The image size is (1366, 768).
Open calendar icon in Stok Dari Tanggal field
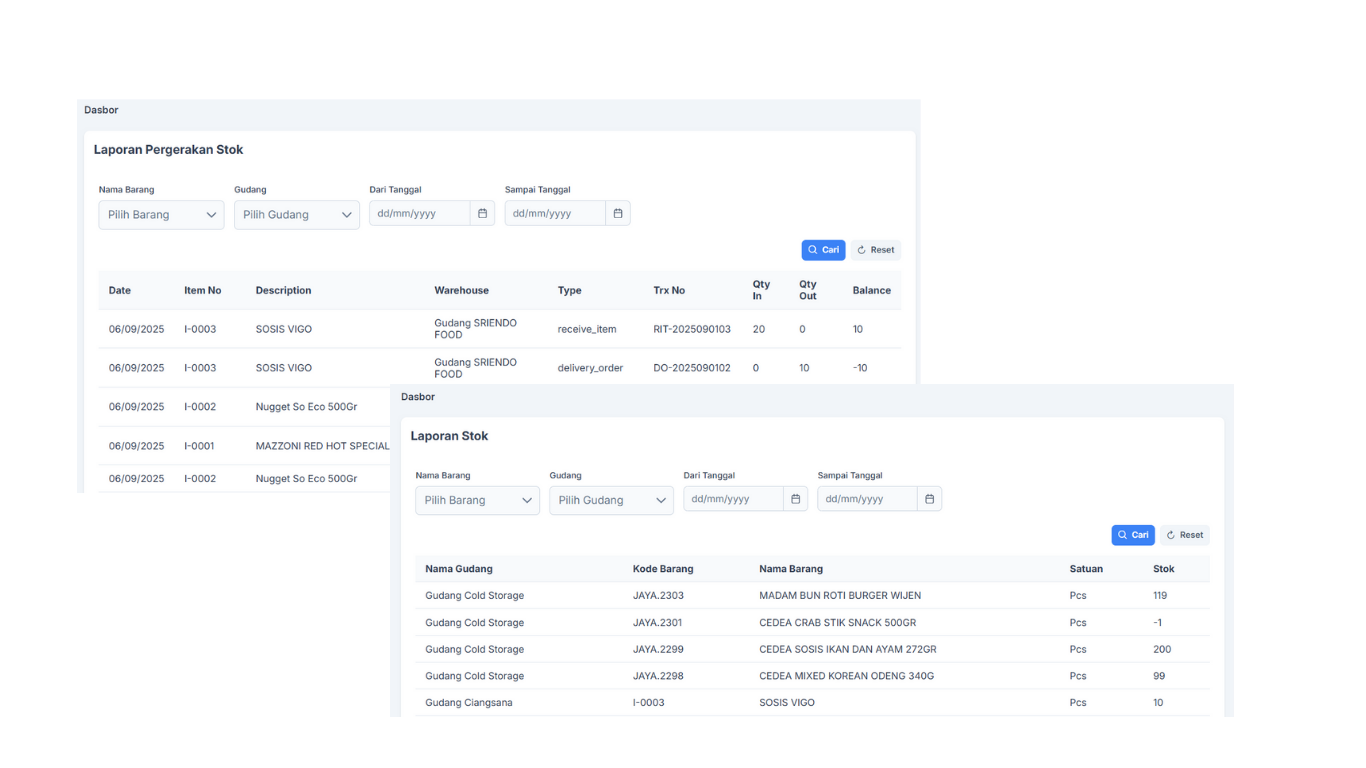796,499
